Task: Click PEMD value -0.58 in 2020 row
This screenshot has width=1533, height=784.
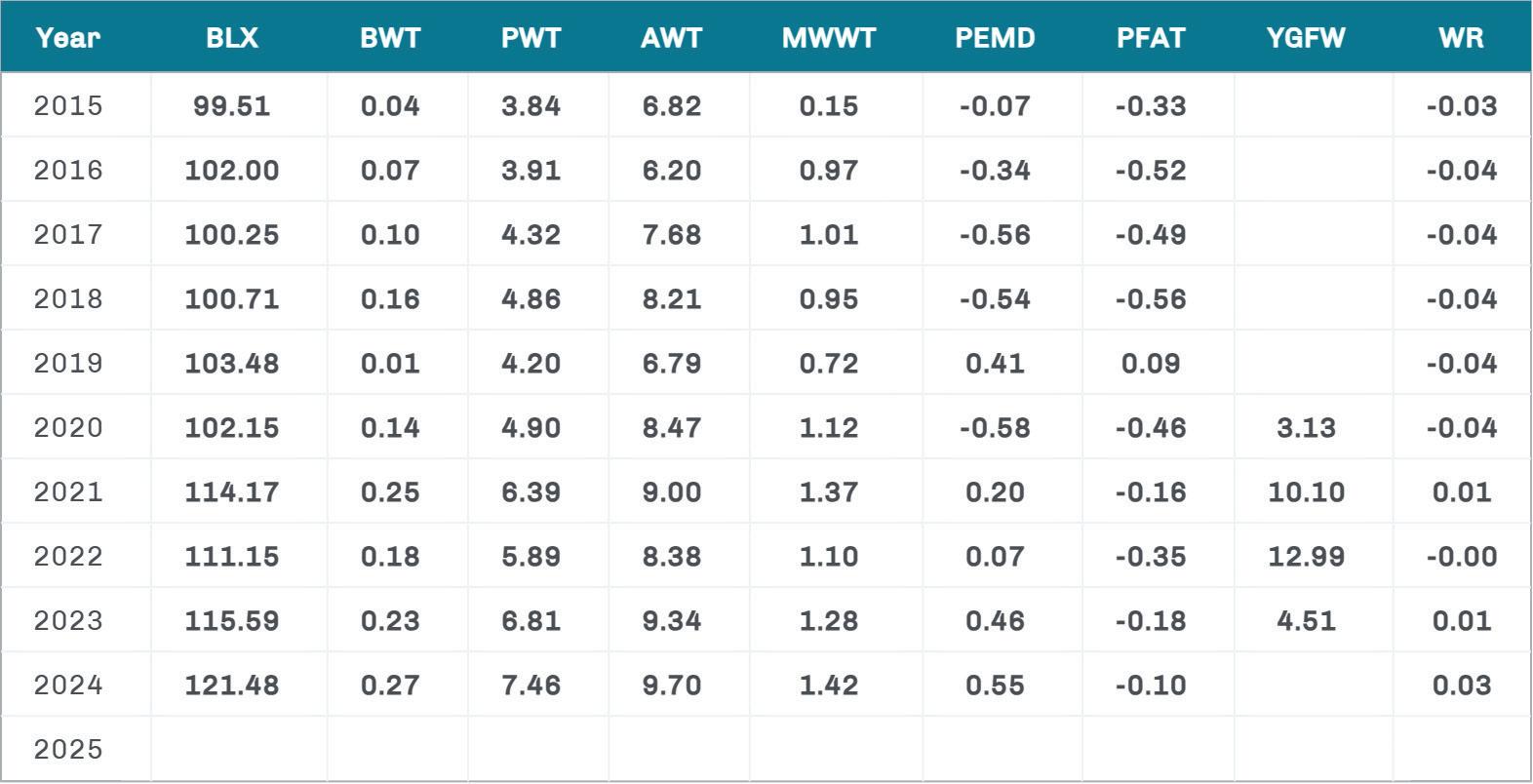Action: (x=995, y=427)
